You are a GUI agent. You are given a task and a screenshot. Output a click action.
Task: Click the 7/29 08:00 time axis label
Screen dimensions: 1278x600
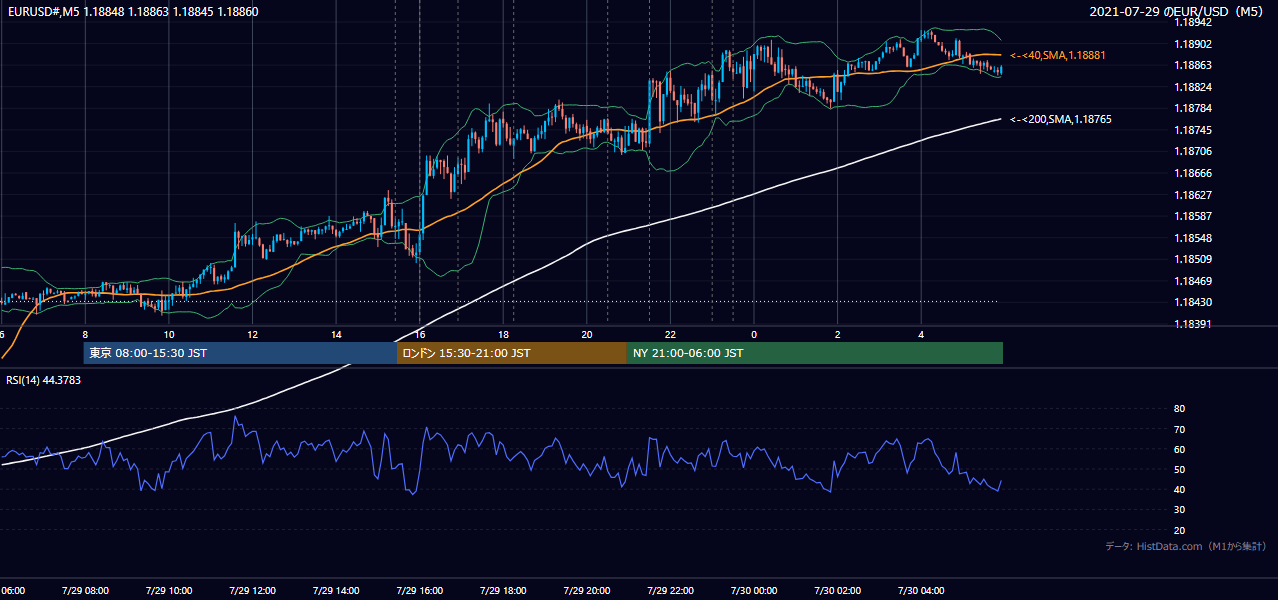(x=85, y=590)
